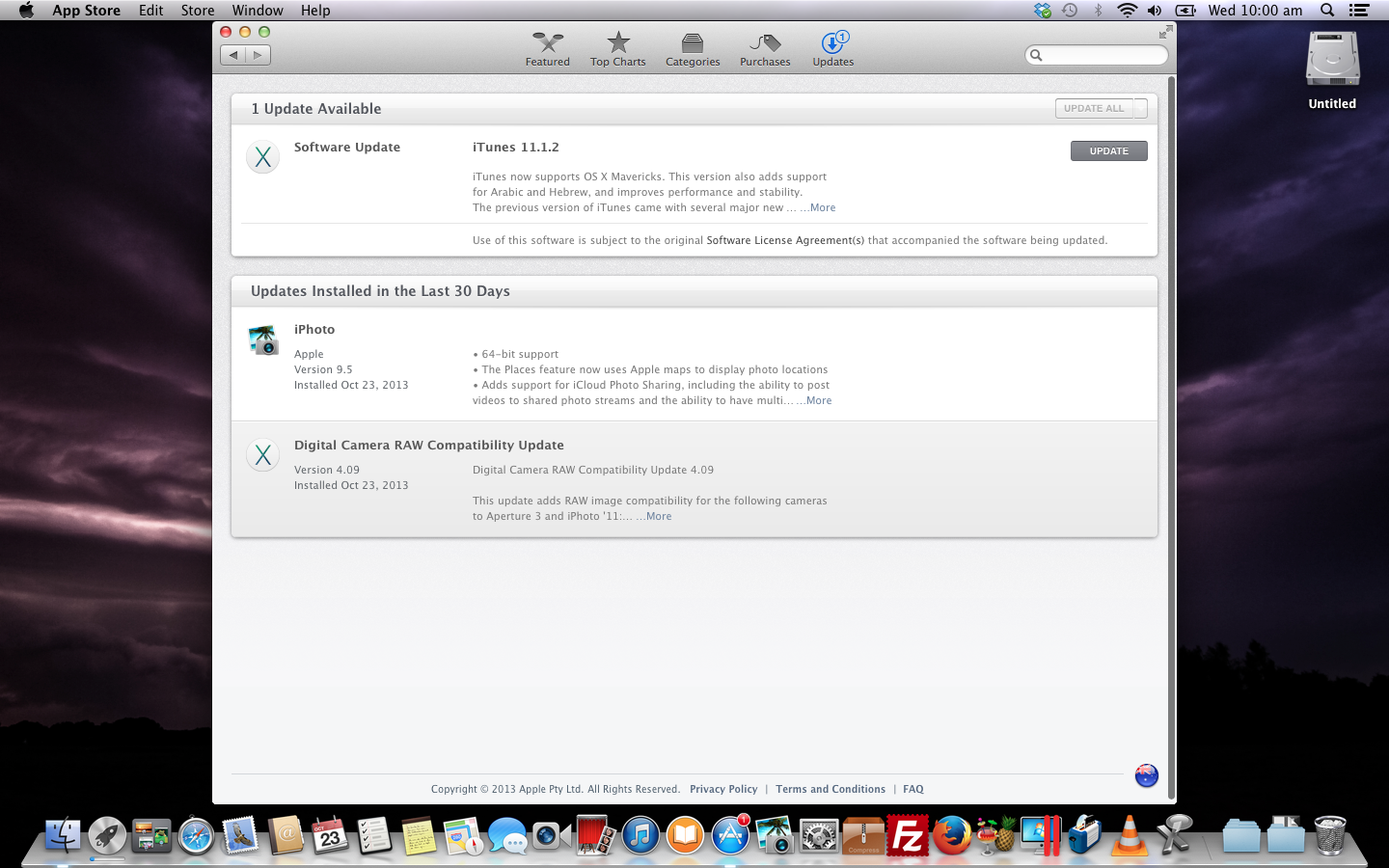The height and width of the screenshot is (868, 1389).
Task: Click the Bluetooth menu bar icon
Action: 1098,11
